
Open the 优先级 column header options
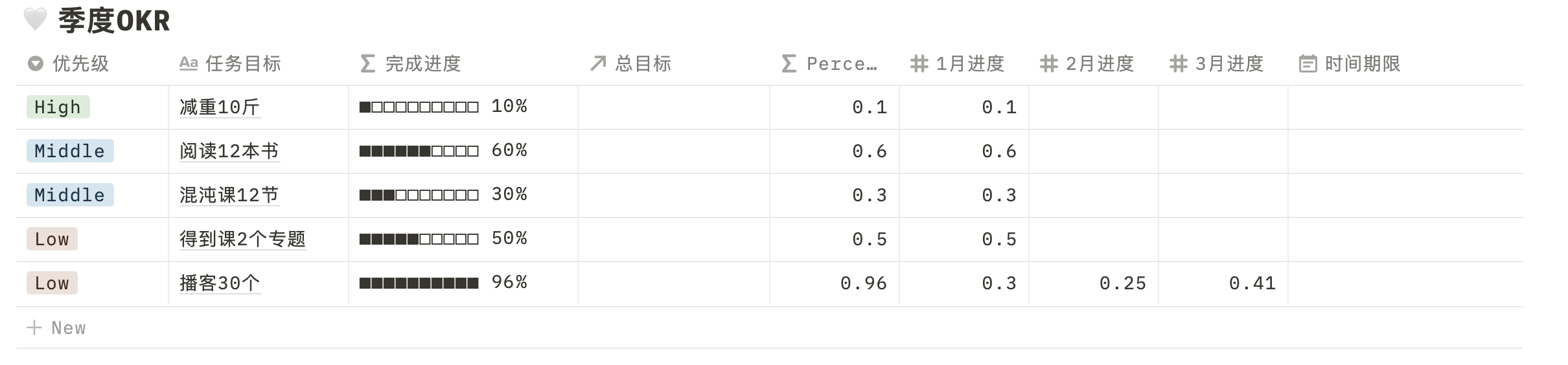coord(92,63)
